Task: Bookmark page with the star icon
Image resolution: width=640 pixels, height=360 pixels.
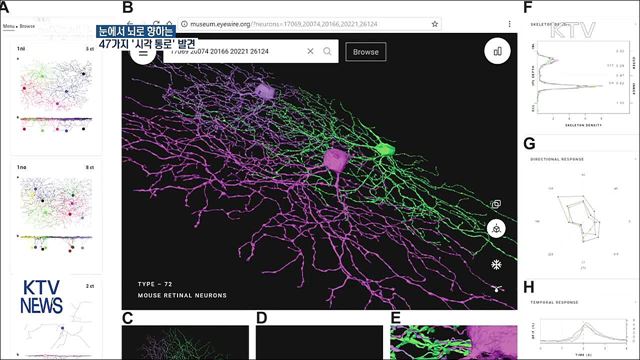Action: [x=435, y=24]
